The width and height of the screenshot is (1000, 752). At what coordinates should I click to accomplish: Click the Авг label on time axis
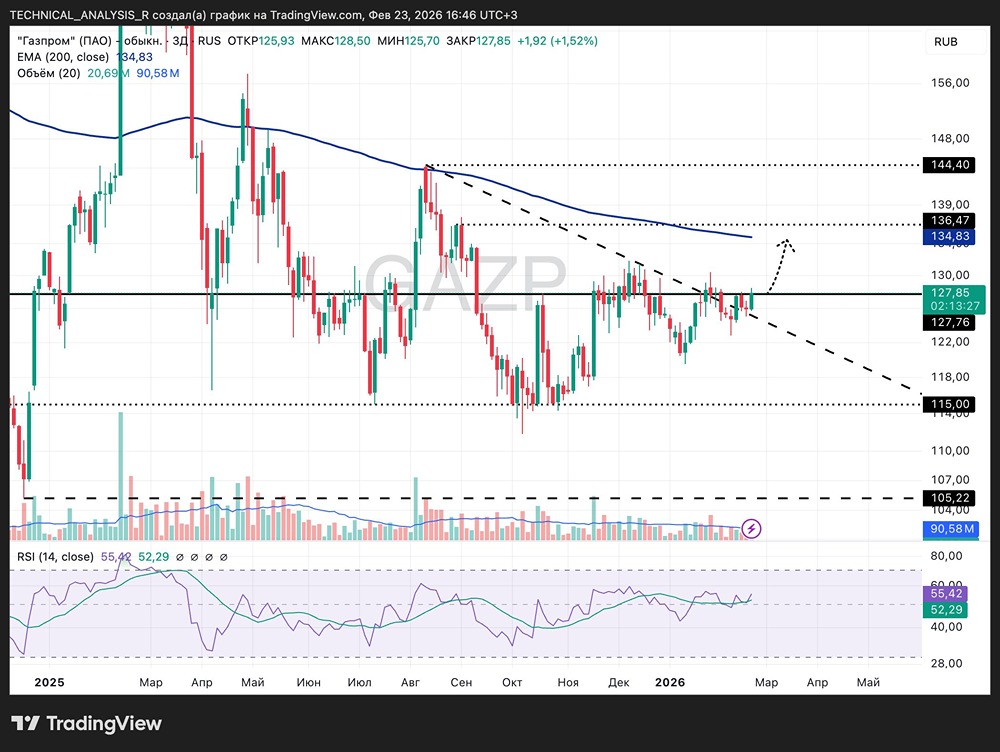coord(410,682)
